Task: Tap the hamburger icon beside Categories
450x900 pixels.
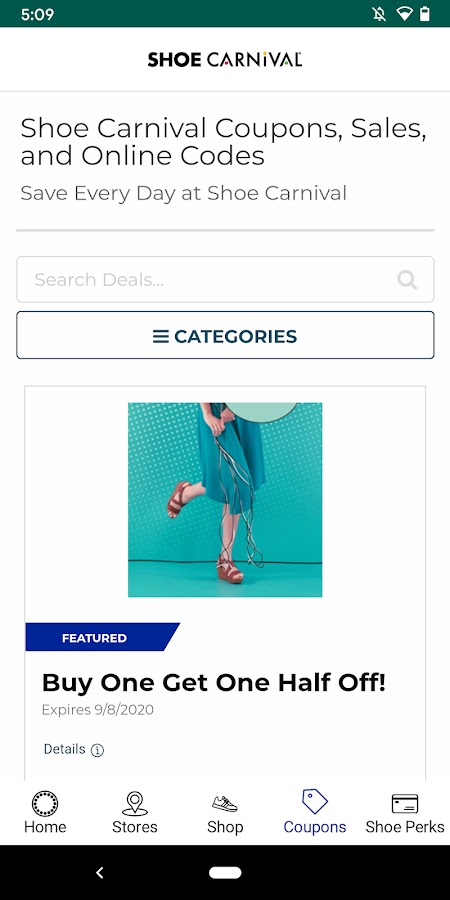Action: tap(161, 336)
